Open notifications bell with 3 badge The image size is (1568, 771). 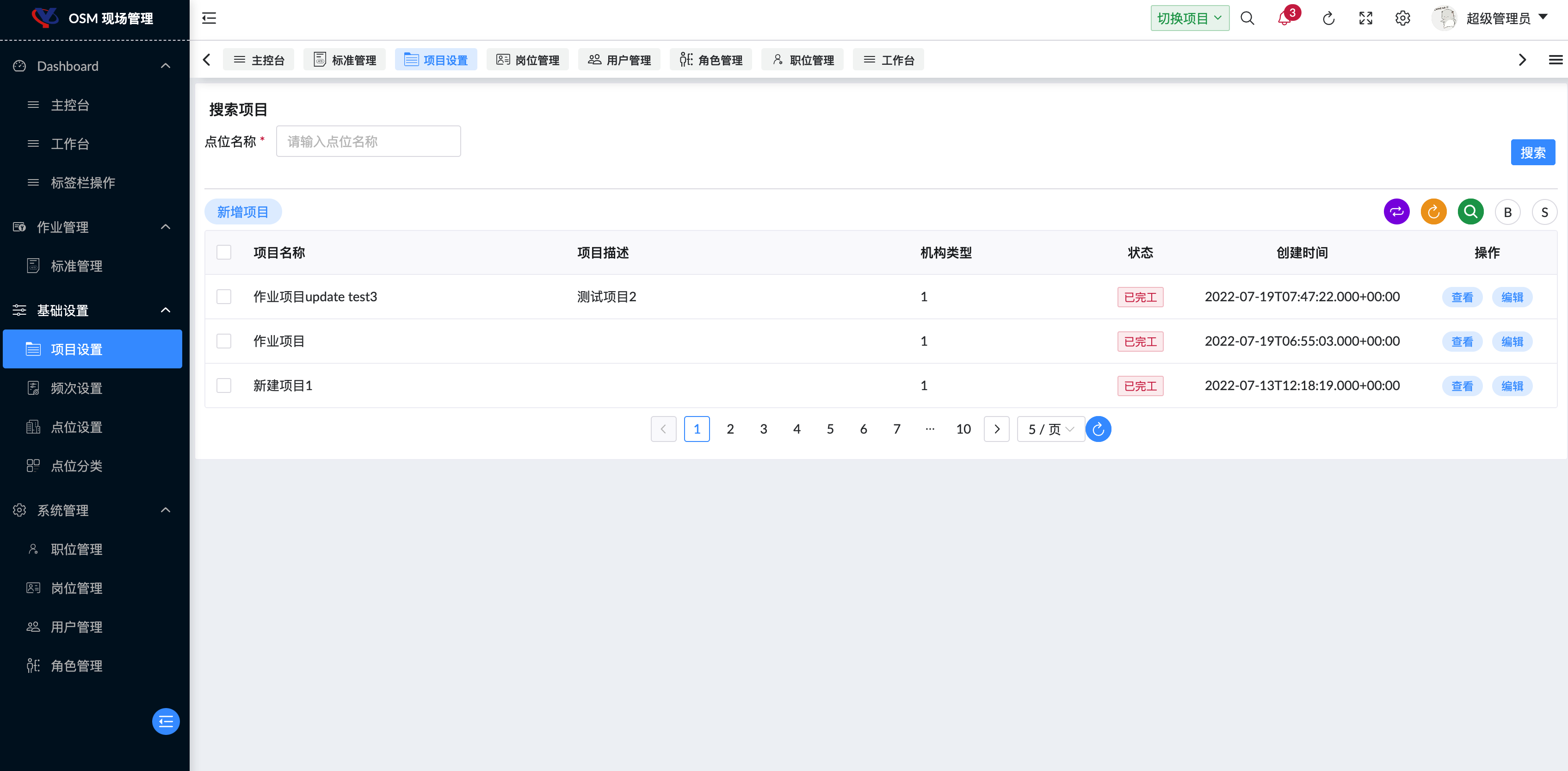tap(1285, 18)
